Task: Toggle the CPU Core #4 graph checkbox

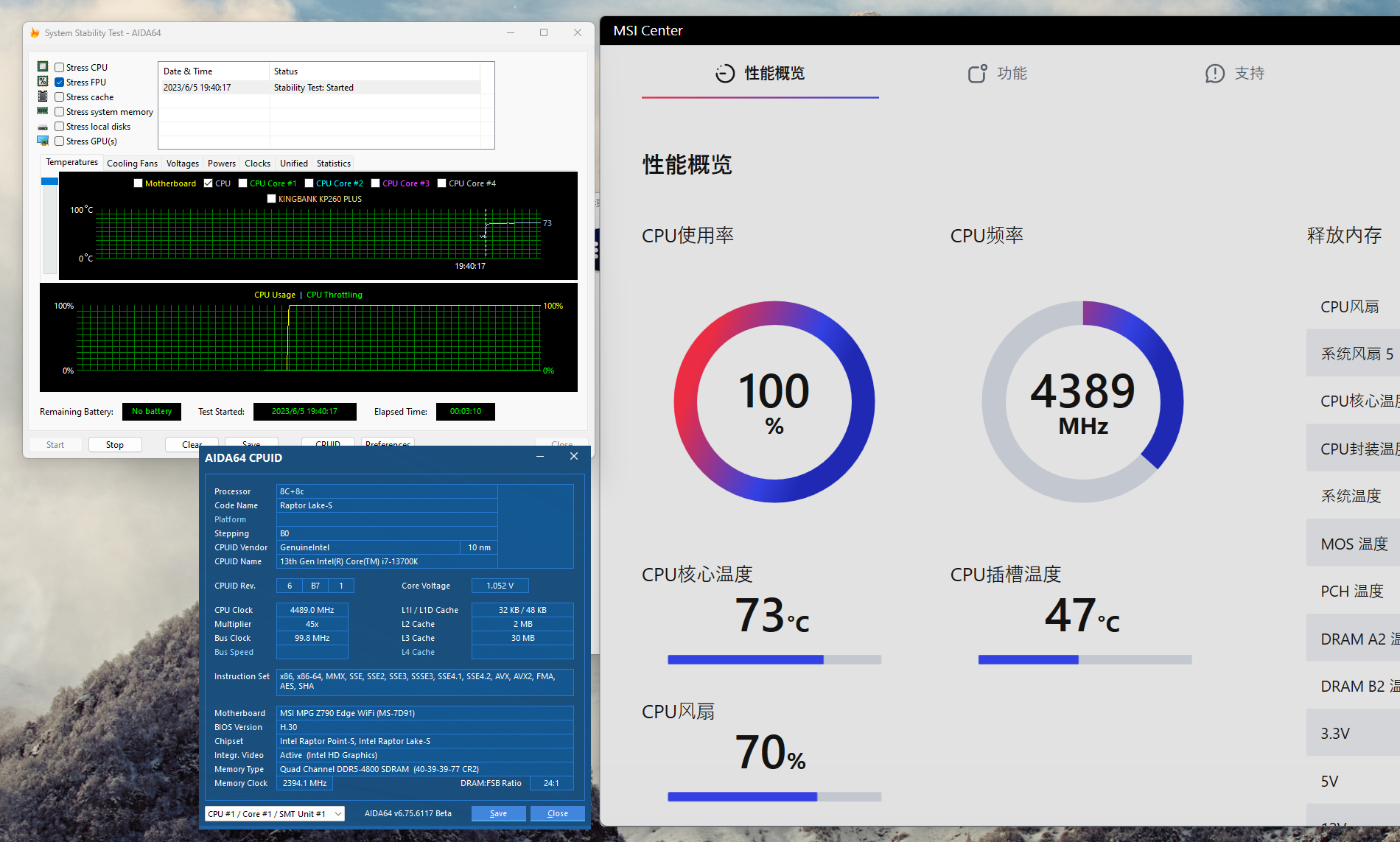Action: 441,183
